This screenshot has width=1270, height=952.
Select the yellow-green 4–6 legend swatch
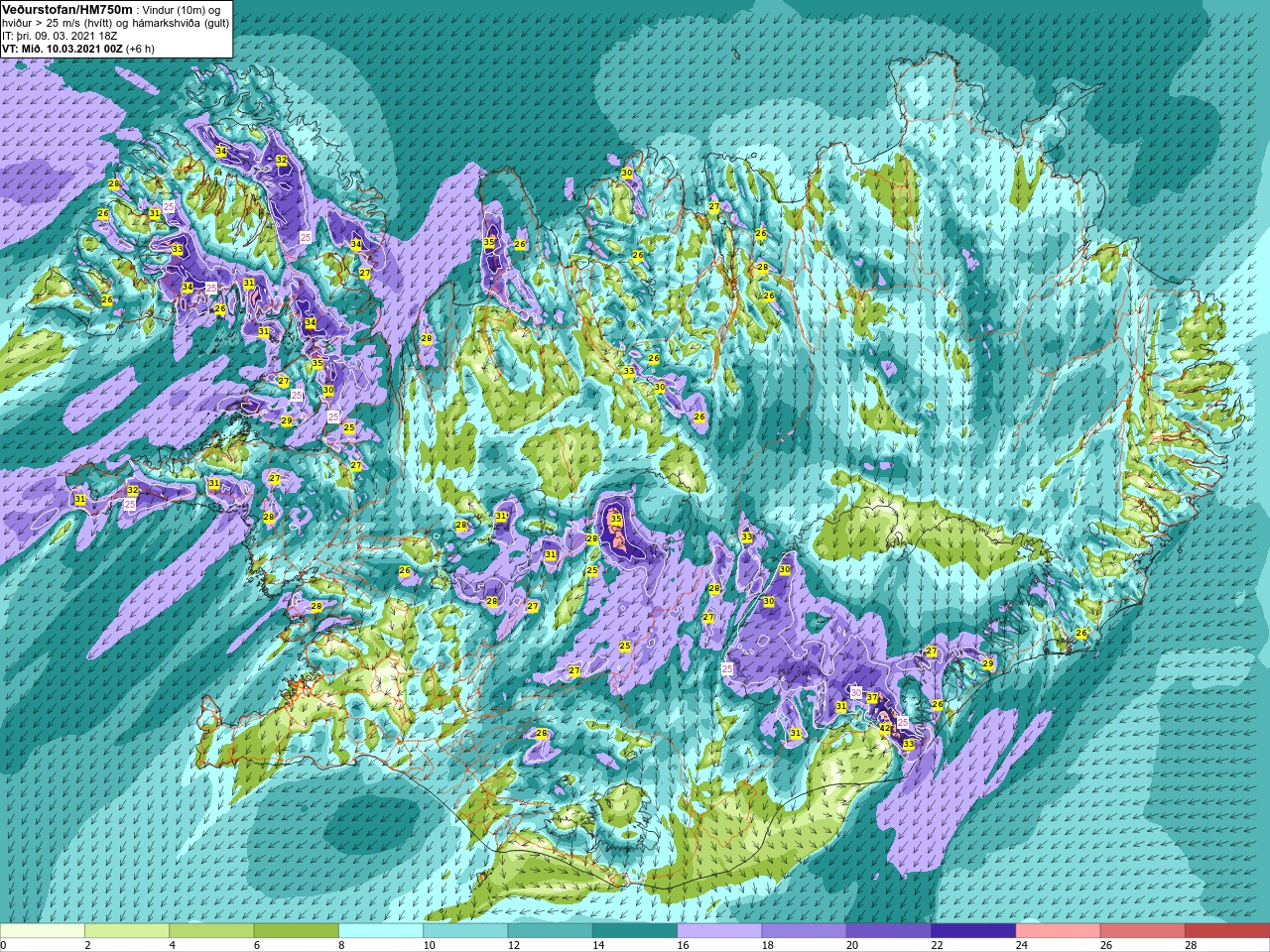[211, 931]
